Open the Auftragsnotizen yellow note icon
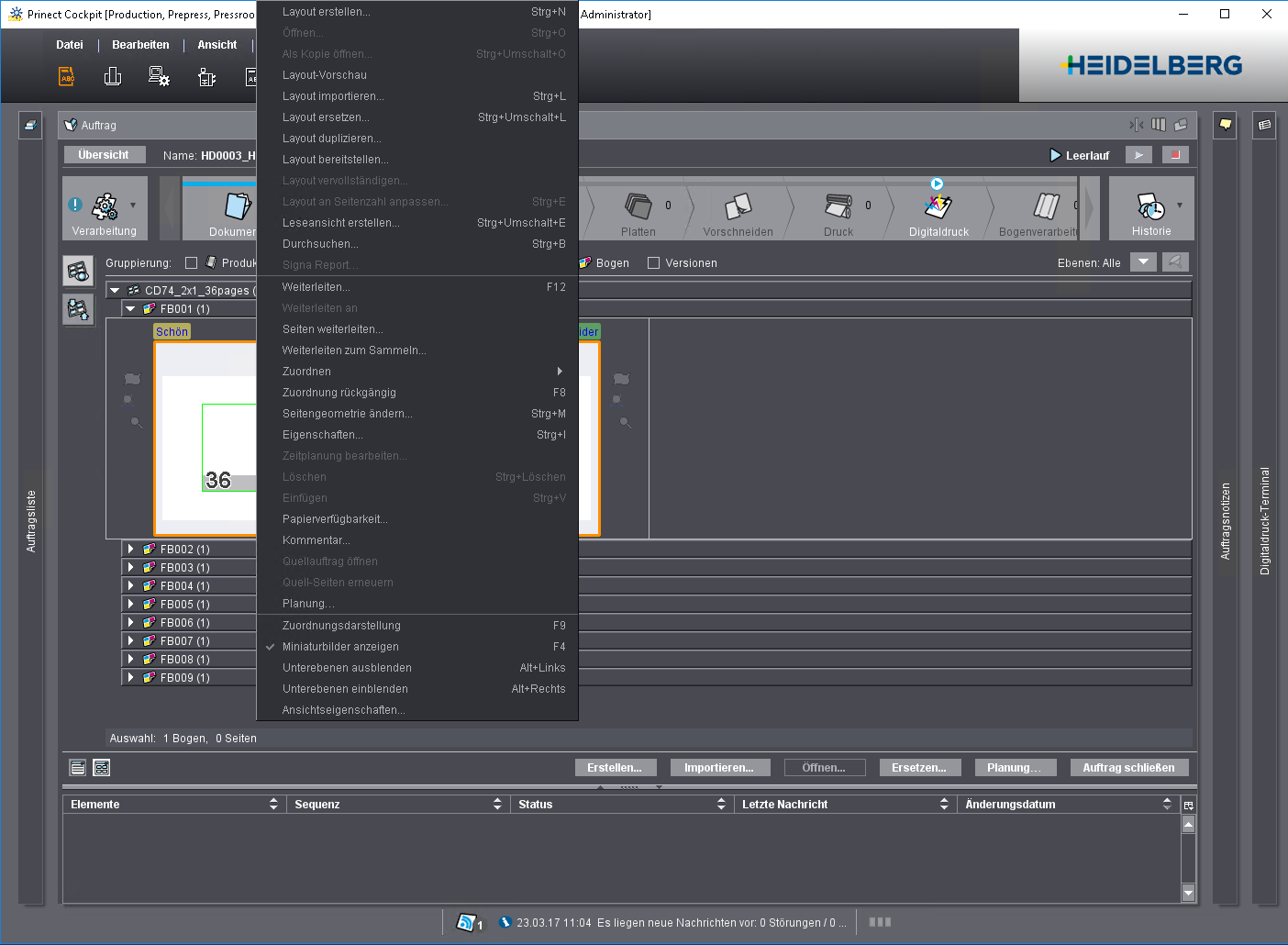The image size is (1288, 945). 1225,125
